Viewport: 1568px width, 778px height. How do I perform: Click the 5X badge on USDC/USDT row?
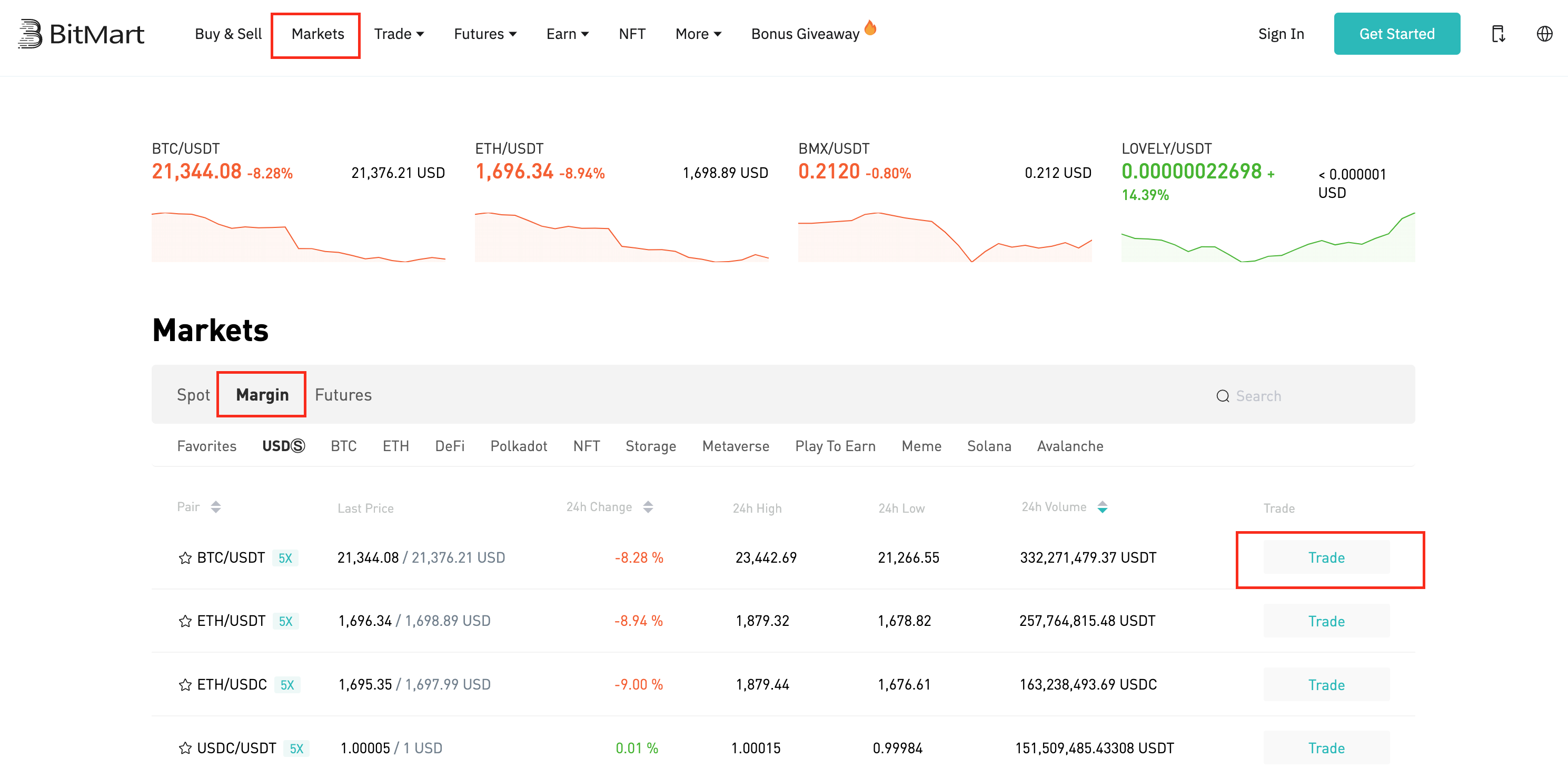click(296, 749)
